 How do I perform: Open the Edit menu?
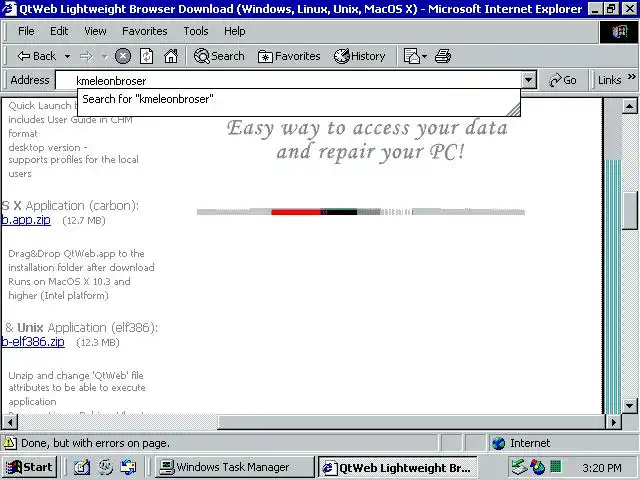[59, 31]
